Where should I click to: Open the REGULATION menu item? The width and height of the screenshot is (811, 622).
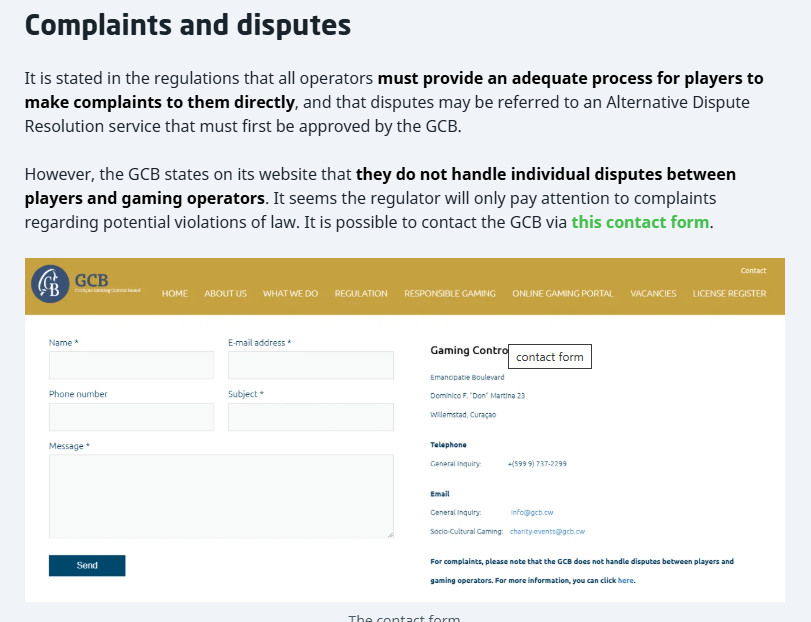(x=361, y=294)
